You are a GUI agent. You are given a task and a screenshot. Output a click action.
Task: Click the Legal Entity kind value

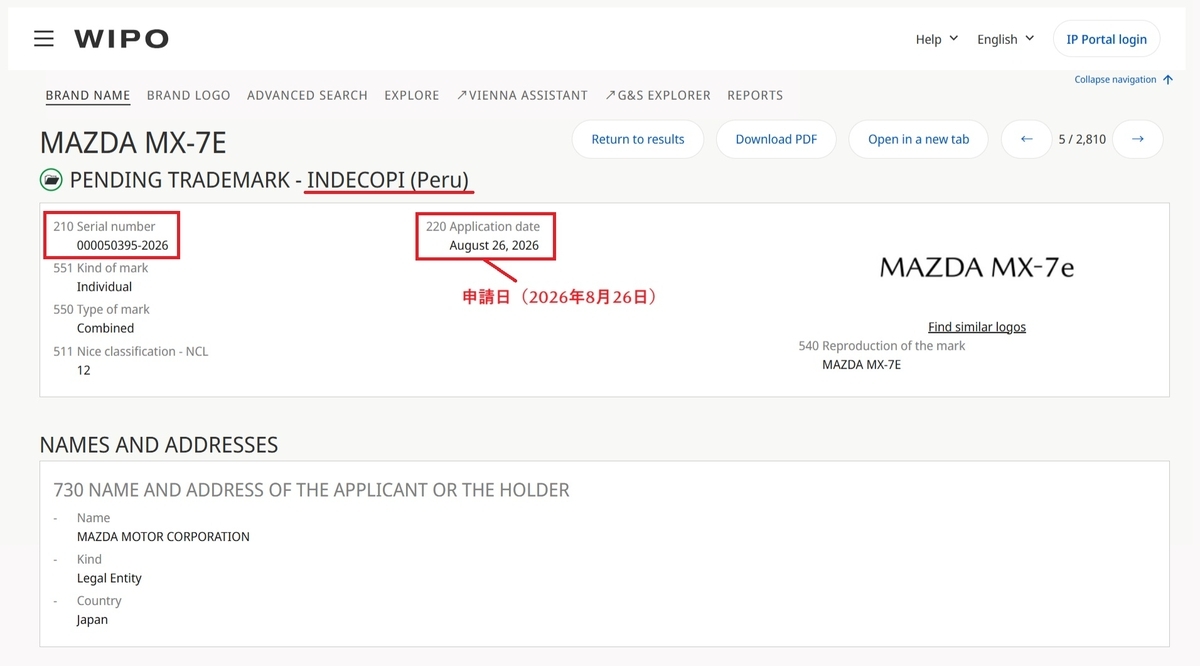coord(109,578)
